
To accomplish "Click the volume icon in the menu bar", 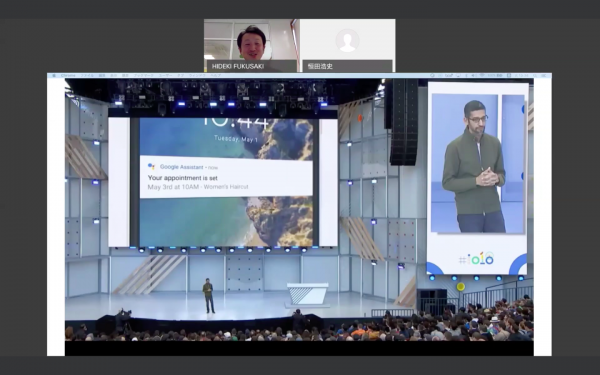I will click(473, 76).
